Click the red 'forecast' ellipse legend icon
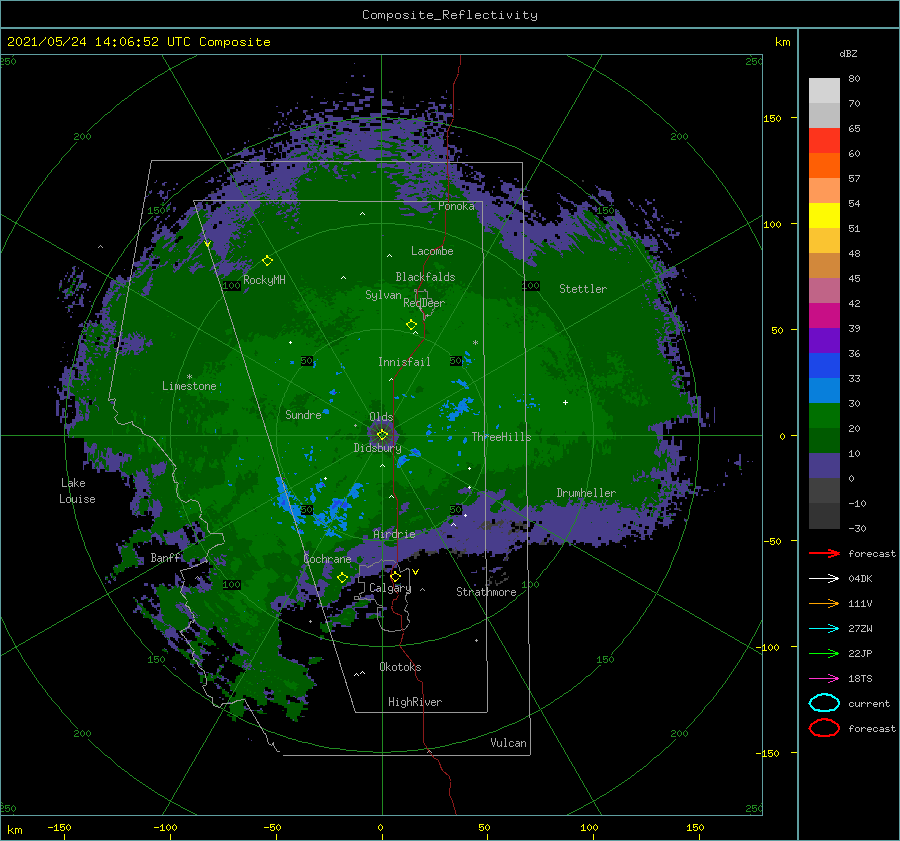This screenshot has width=900, height=841. click(x=824, y=728)
